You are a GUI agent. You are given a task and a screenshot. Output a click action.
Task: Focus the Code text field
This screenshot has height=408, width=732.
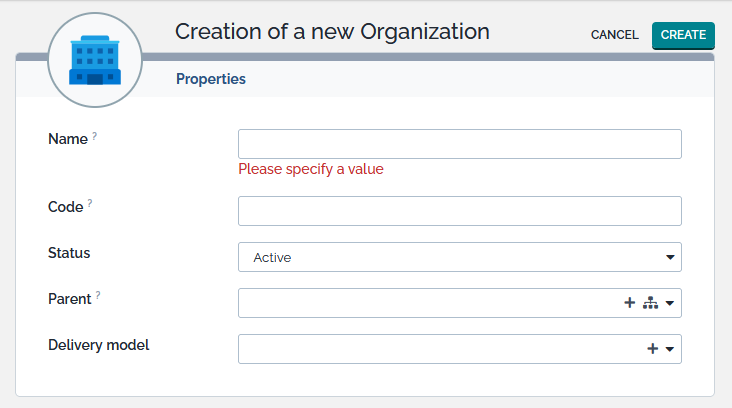point(459,211)
